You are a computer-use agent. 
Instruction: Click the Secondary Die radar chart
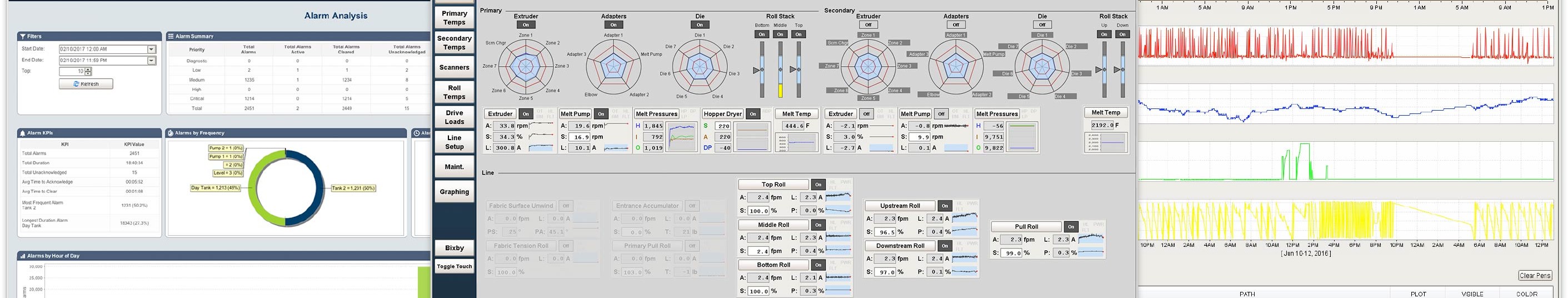click(x=1042, y=67)
